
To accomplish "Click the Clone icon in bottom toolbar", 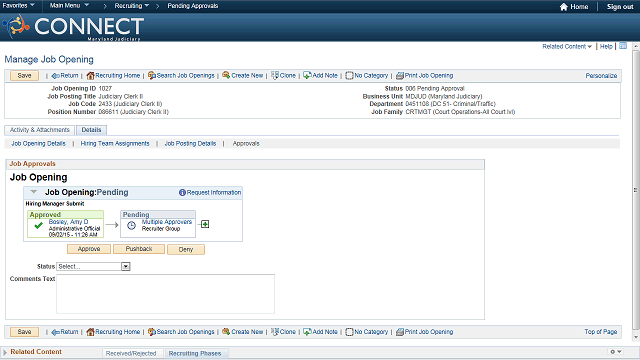I will coord(275,332).
